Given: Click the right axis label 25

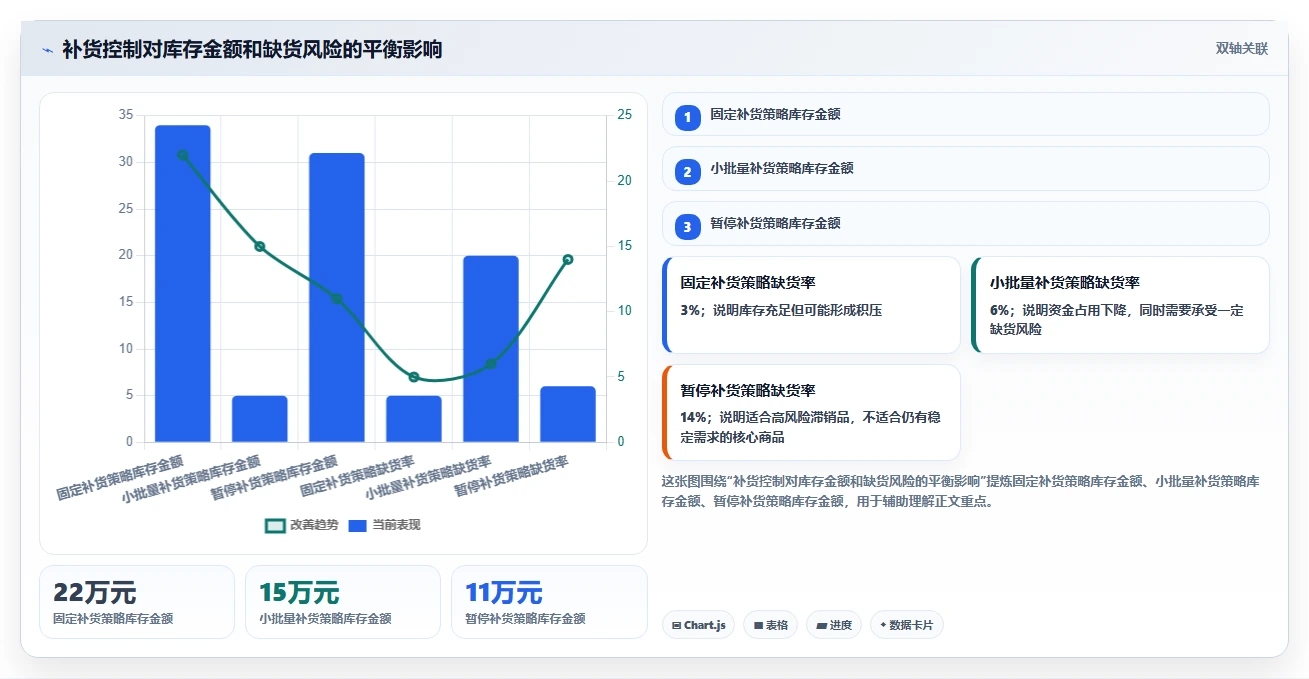Looking at the screenshot, I should [625, 115].
